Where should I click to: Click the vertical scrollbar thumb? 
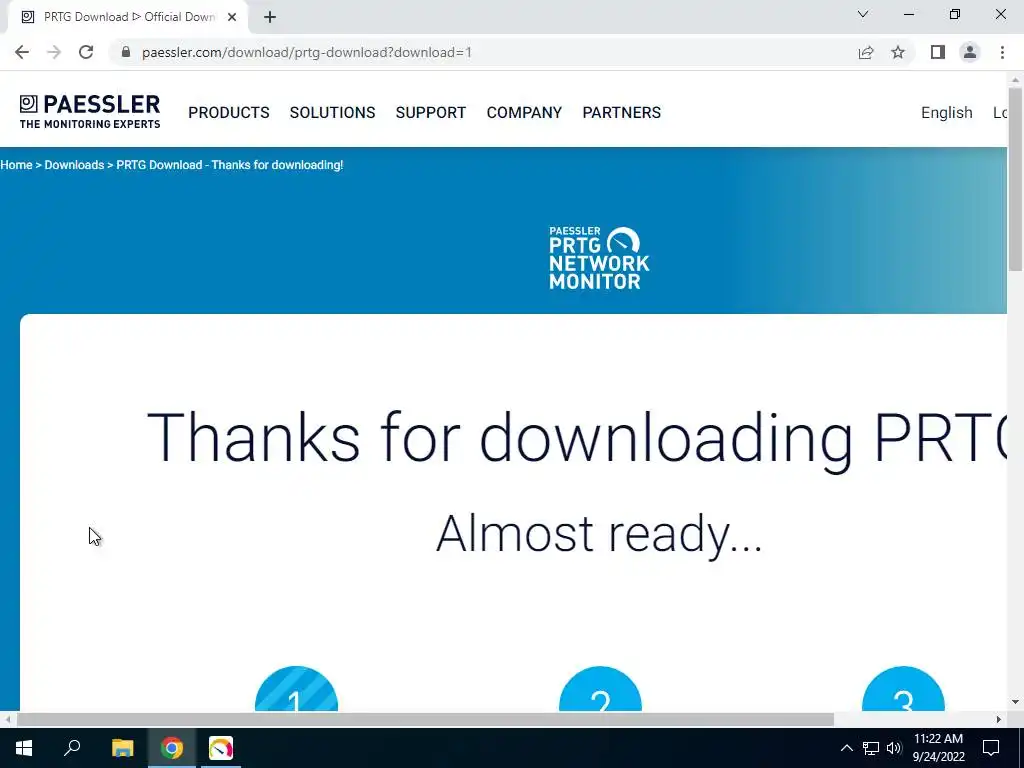click(1015, 178)
